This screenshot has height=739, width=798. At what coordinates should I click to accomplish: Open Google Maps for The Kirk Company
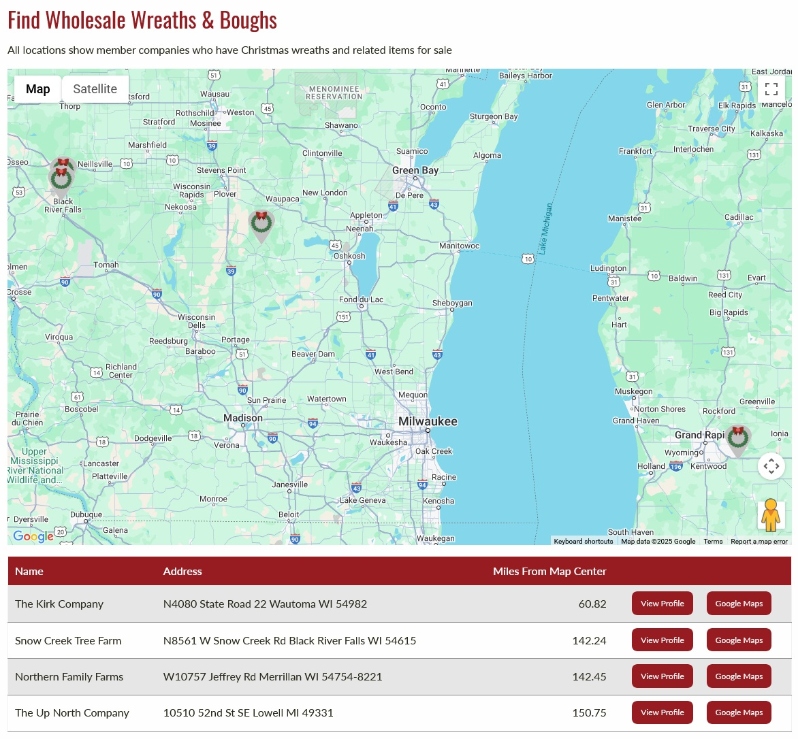tap(739, 604)
